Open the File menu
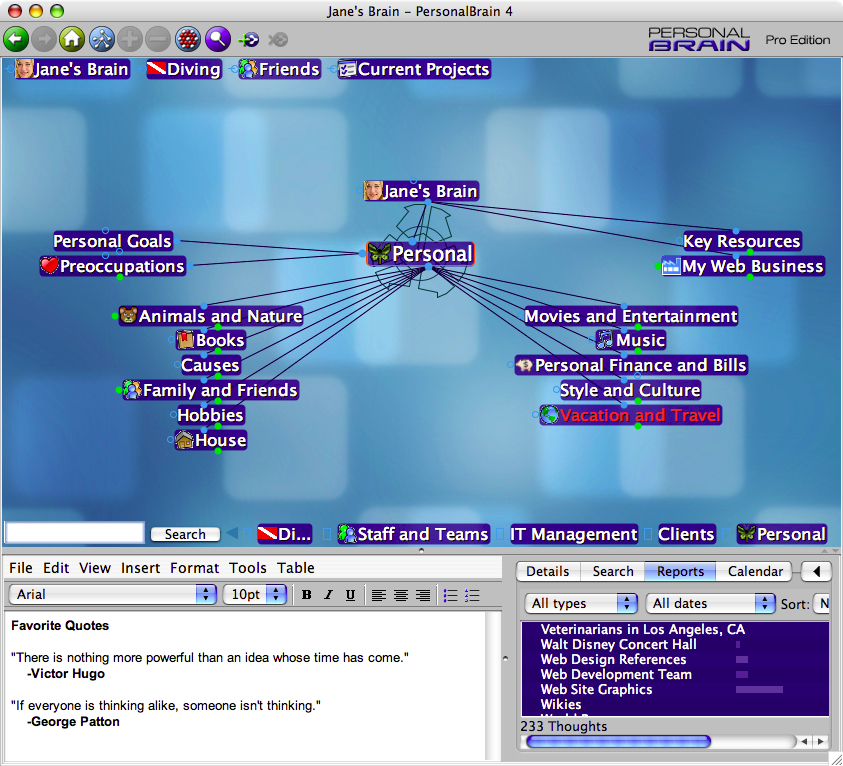843x766 pixels. point(21,568)
